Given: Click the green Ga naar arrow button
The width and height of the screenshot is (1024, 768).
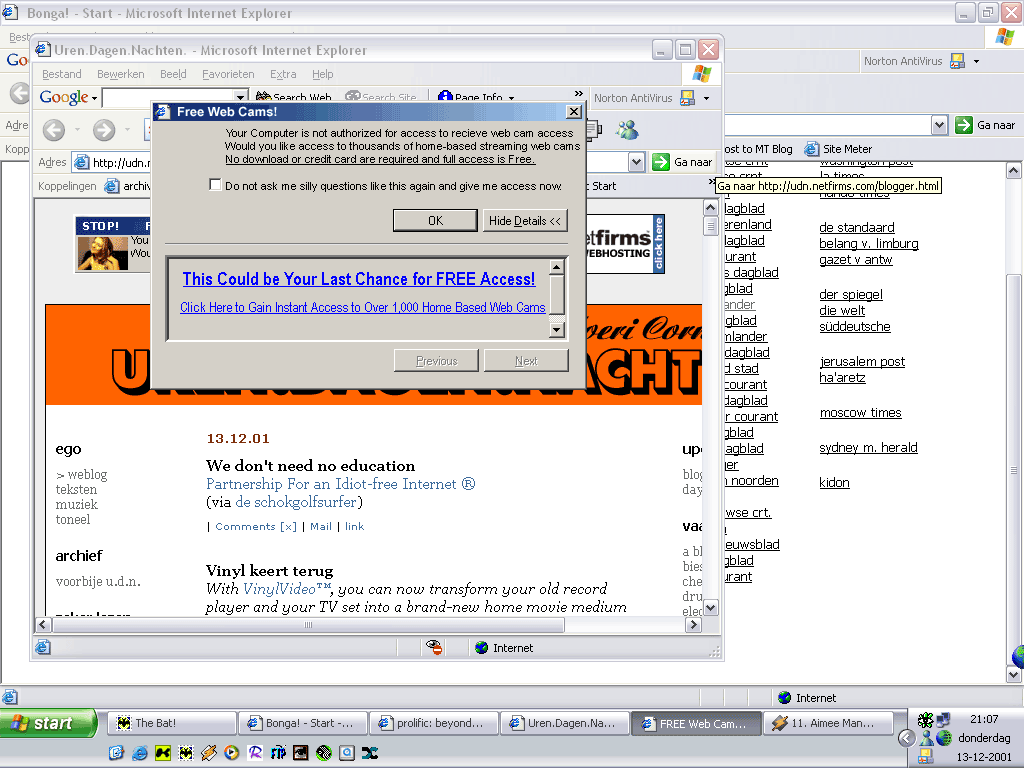Looking at the screenshot, I should click(x=661, y=162).
